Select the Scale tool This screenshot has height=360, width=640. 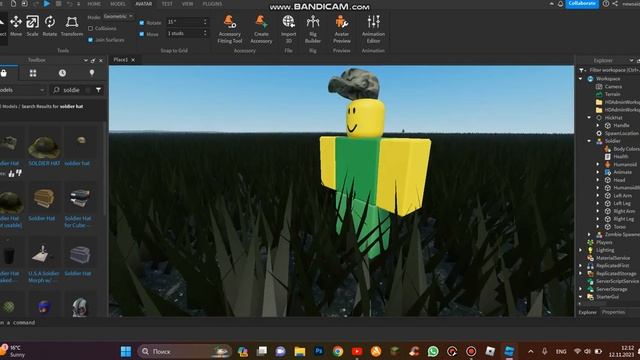(33, 26)
